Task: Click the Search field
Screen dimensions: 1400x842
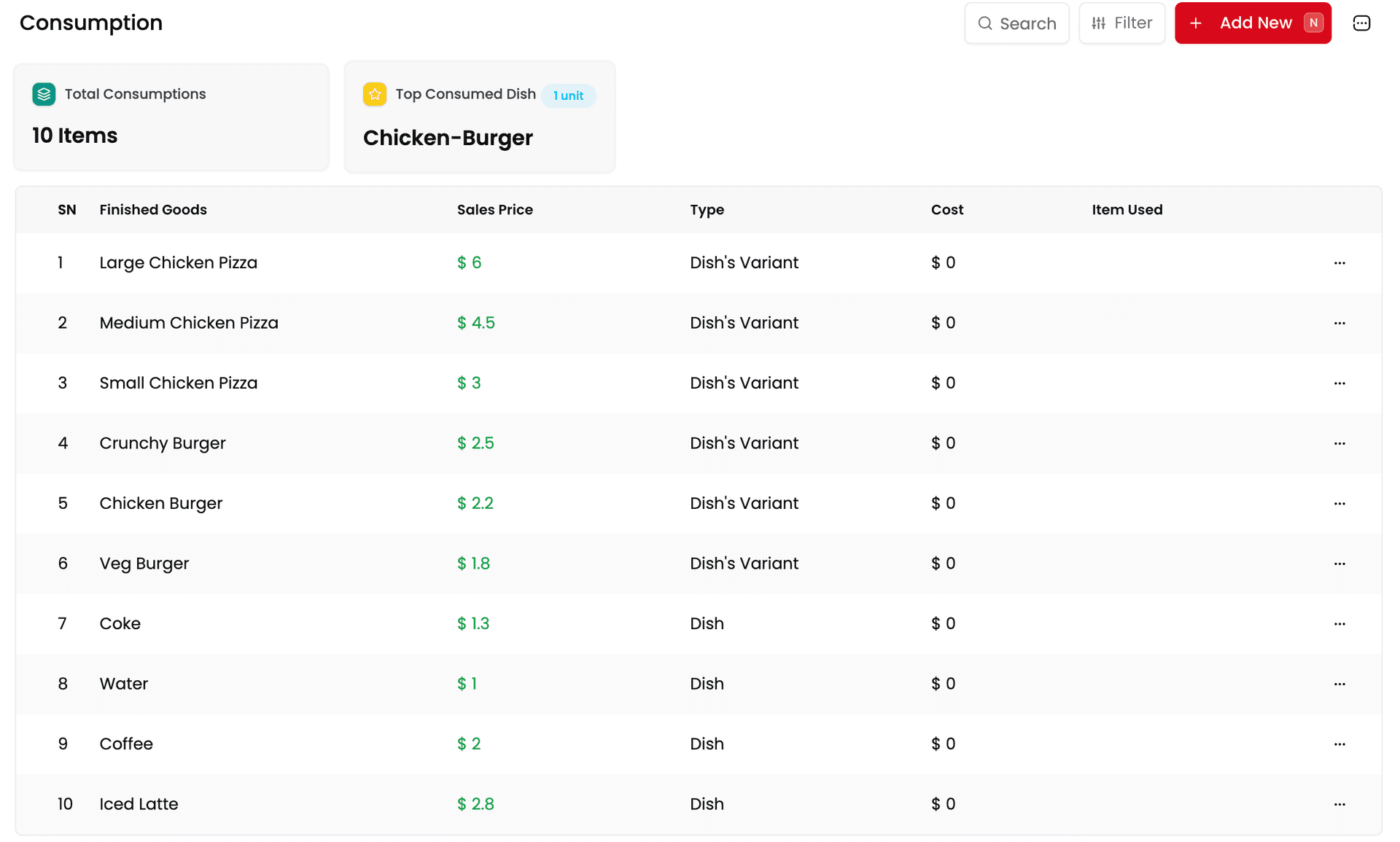Action: coord(1016,23)
